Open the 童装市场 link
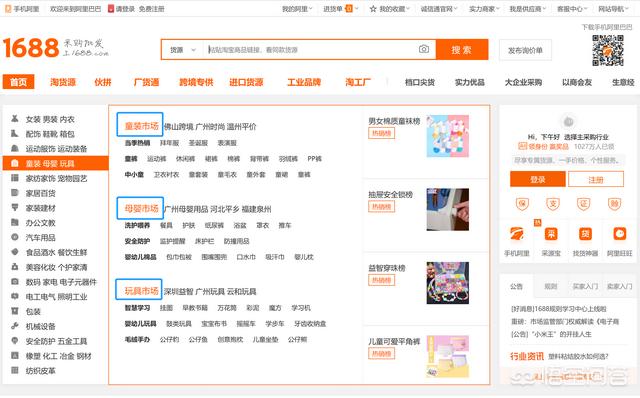640x398 pixels. [x=141, y=125]
